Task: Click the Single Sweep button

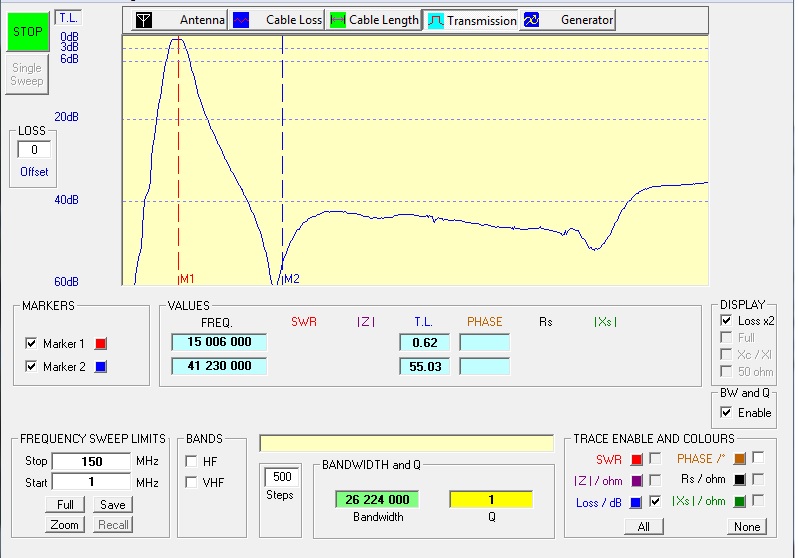Action: point(27,74)
